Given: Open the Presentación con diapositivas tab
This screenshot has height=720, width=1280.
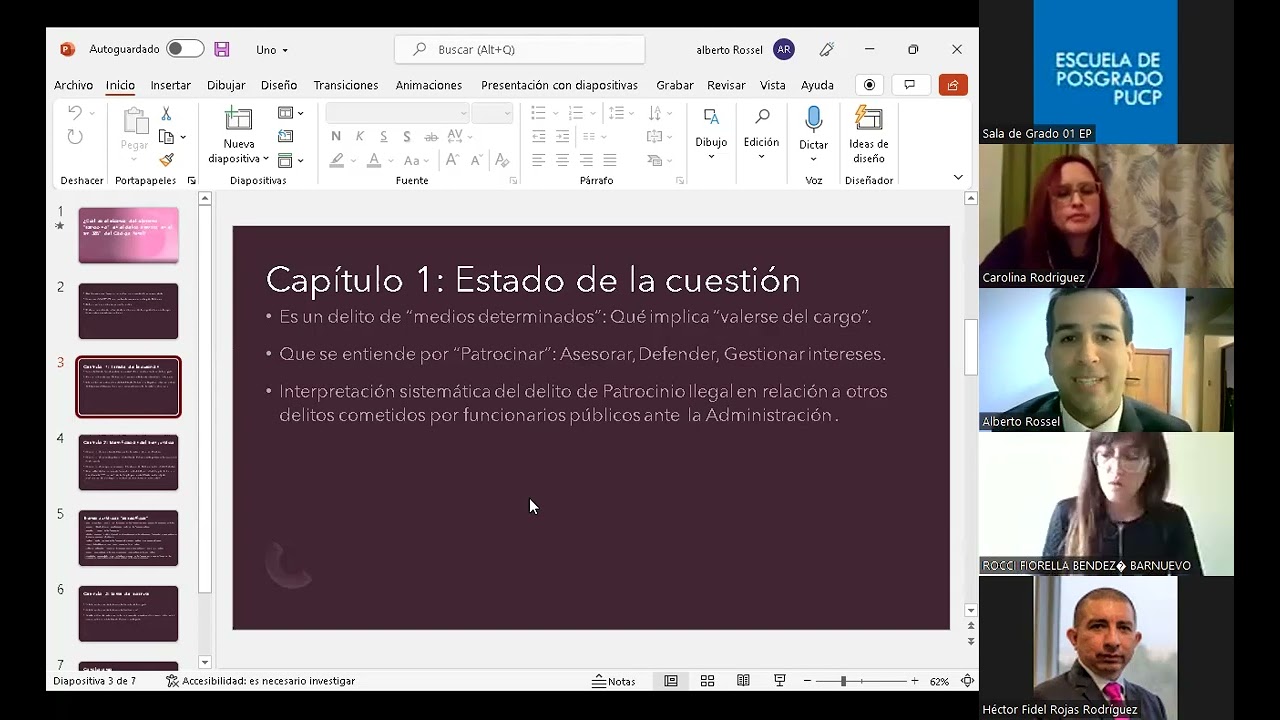Looking at the screenshot, I should pos(559,85).
